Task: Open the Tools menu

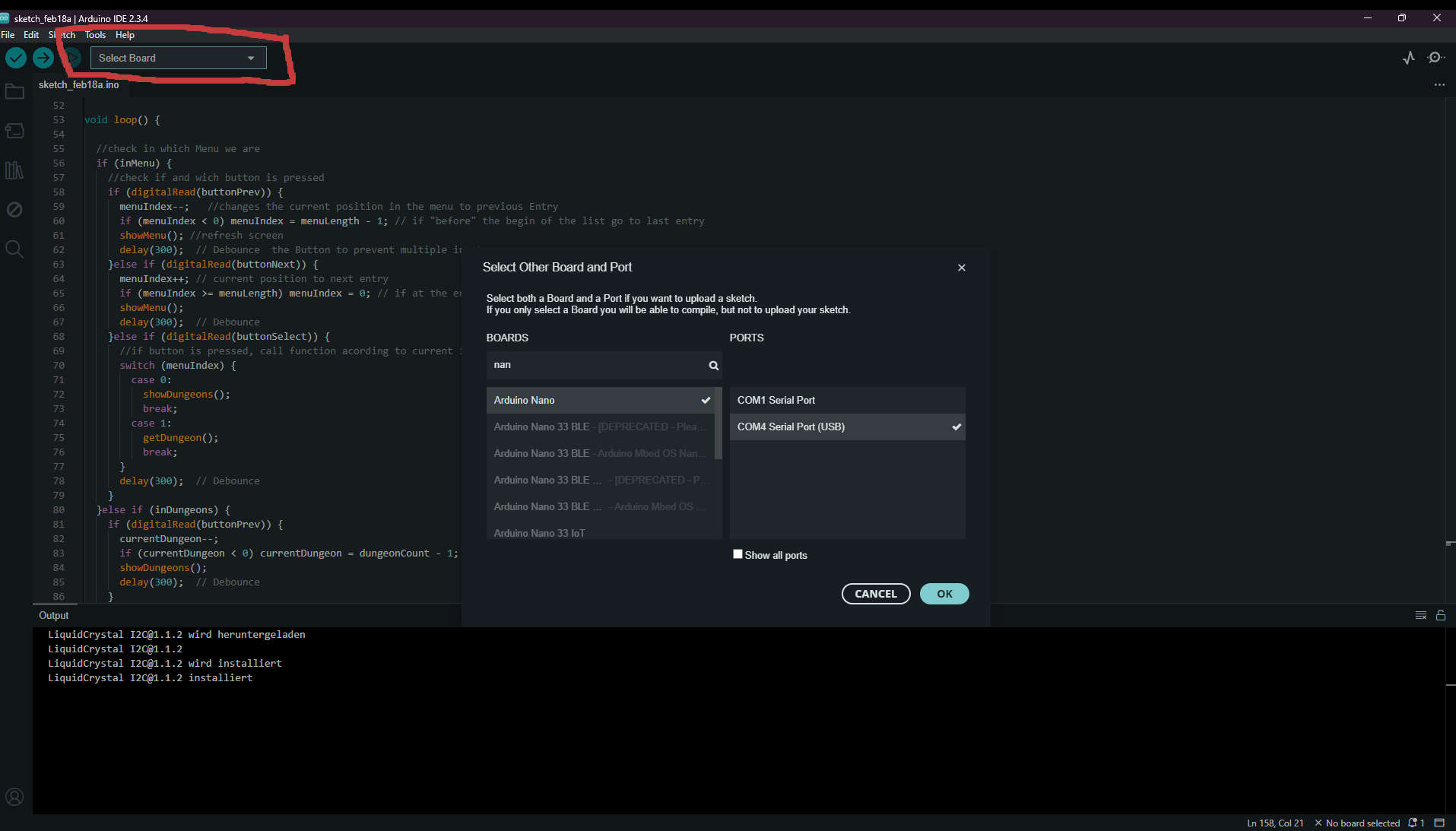Action: click(95, 35)
